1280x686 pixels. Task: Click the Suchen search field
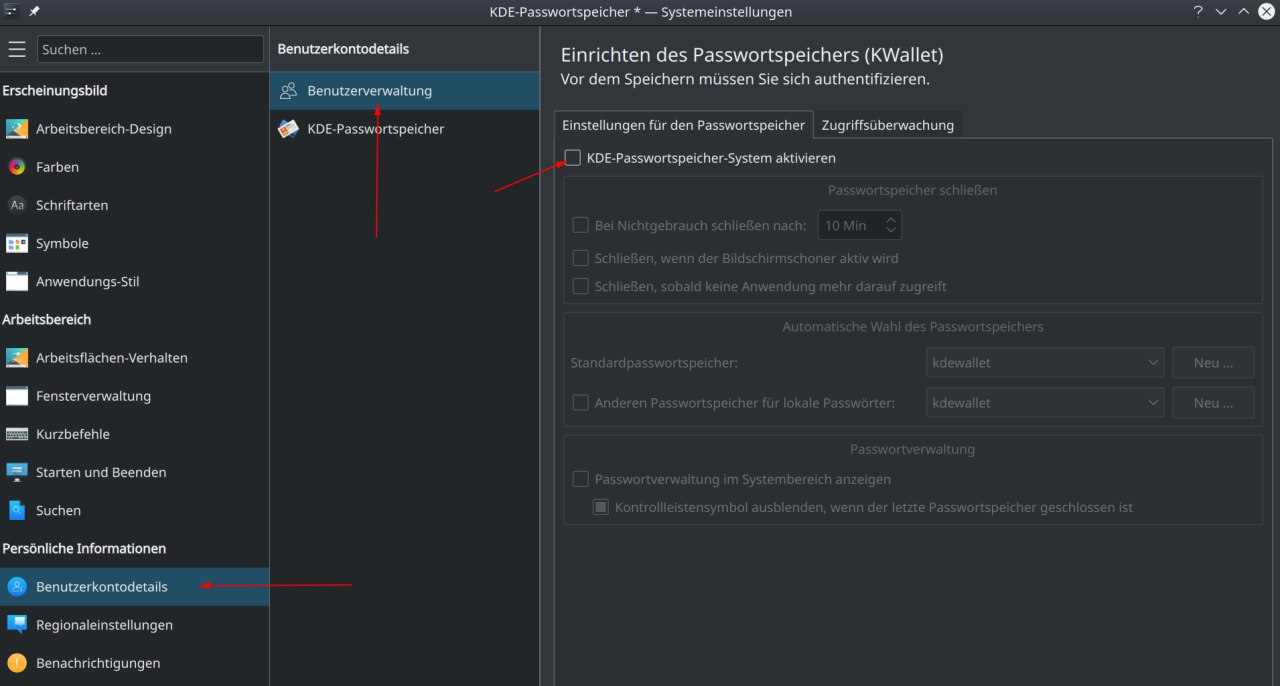[151, 49]
